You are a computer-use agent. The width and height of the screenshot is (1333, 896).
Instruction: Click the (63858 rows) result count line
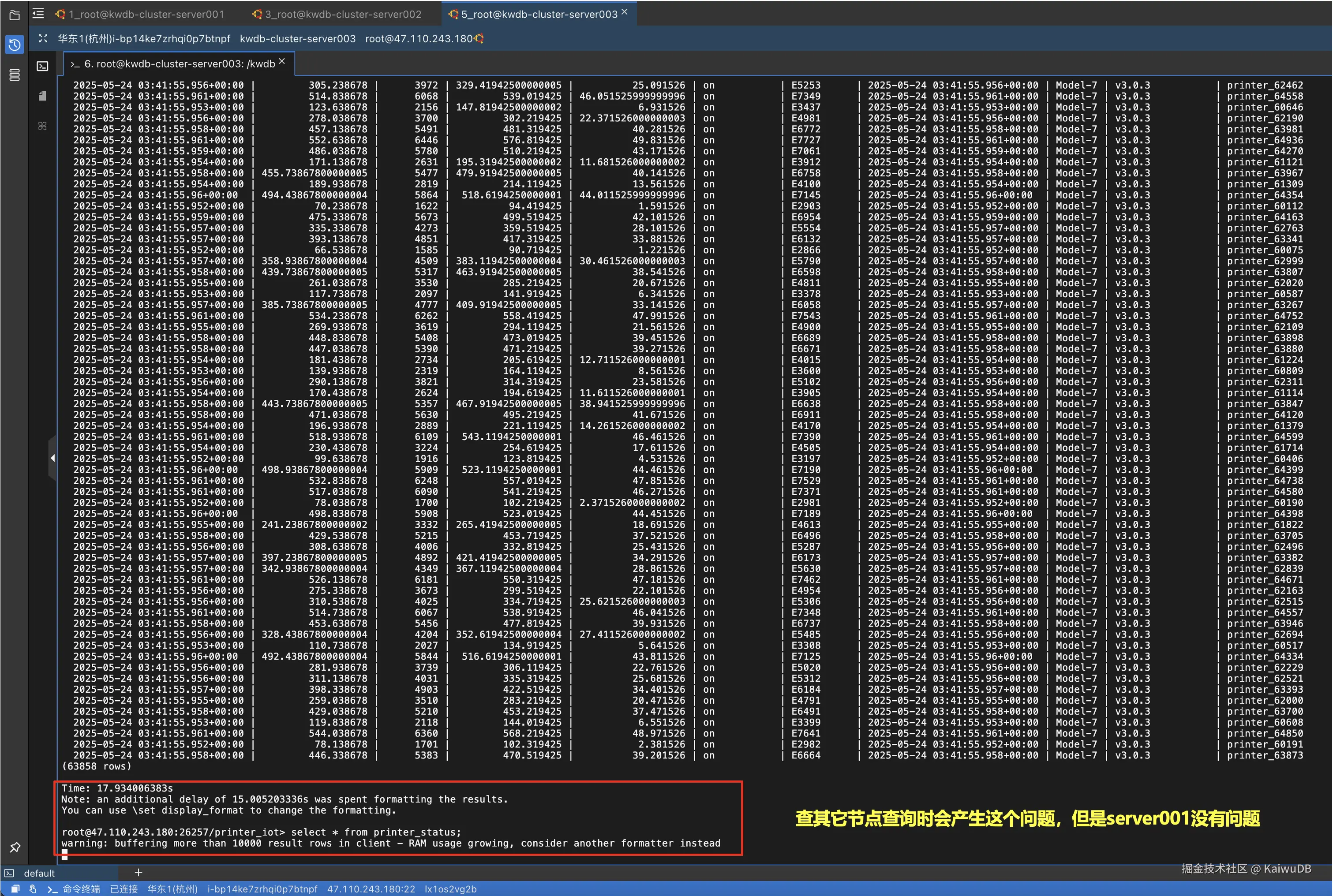pyautogui.click(x=97, y=766)
